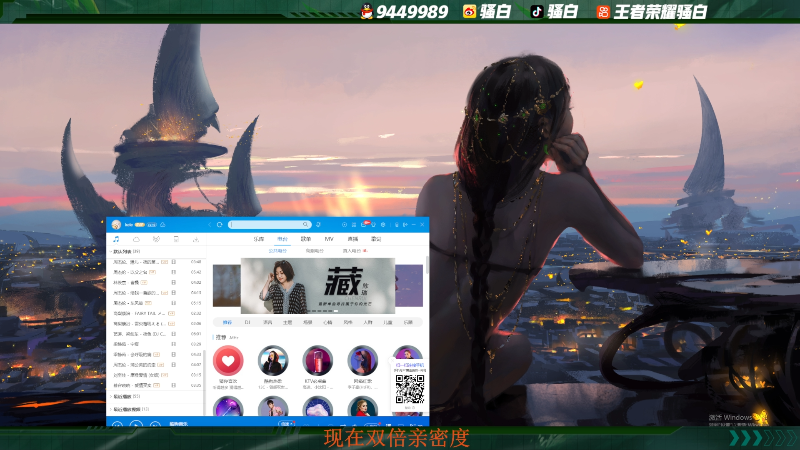Go back with the header back arrow
The image size is (800, 450).
210,224
